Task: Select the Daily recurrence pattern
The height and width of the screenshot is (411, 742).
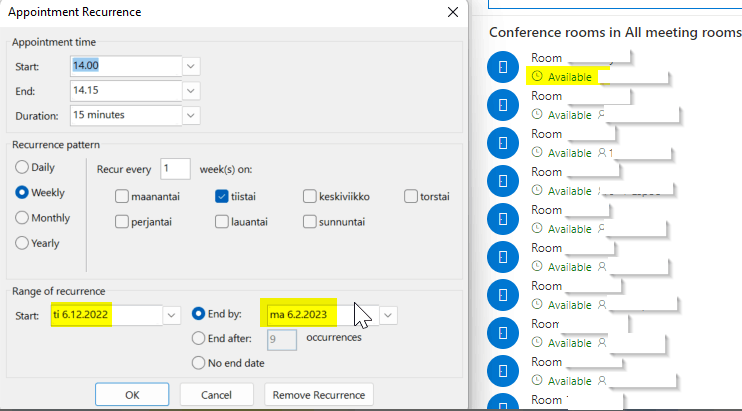Action: click(22, 167)
